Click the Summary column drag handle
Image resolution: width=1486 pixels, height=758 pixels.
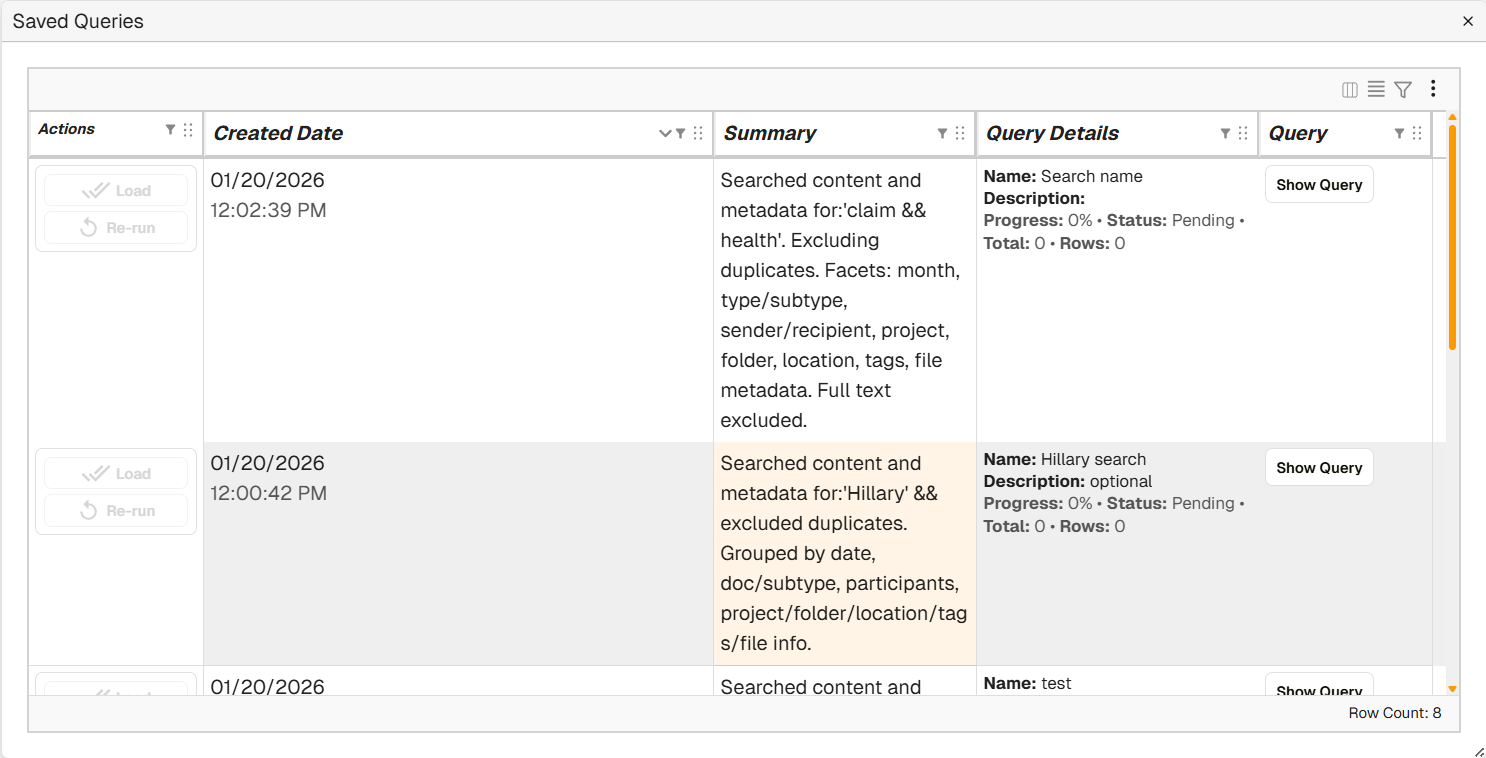[x=960, y=133]
